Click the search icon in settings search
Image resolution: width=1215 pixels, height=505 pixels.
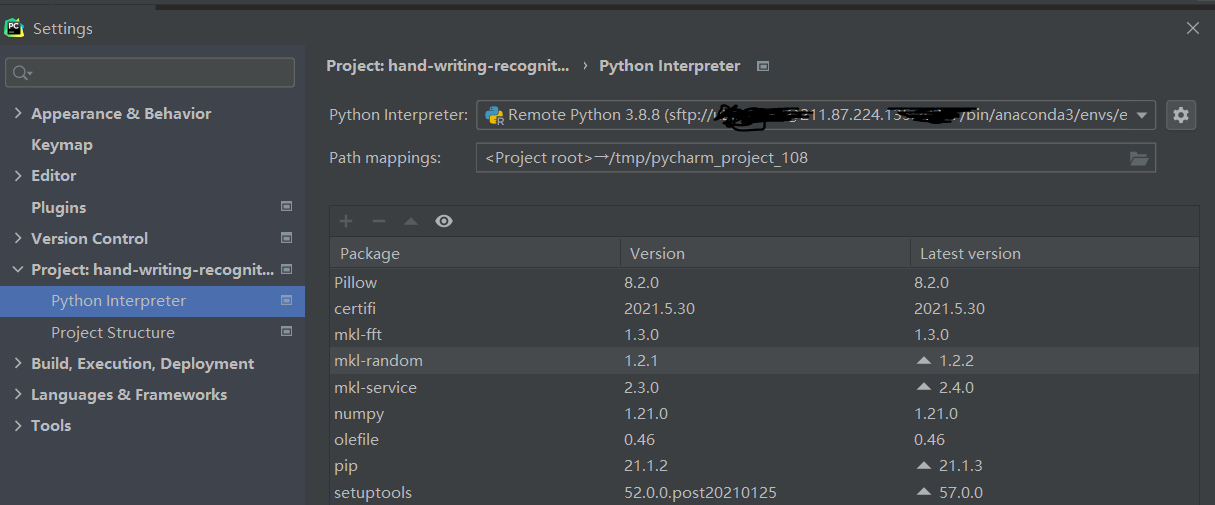pos(22,73)
